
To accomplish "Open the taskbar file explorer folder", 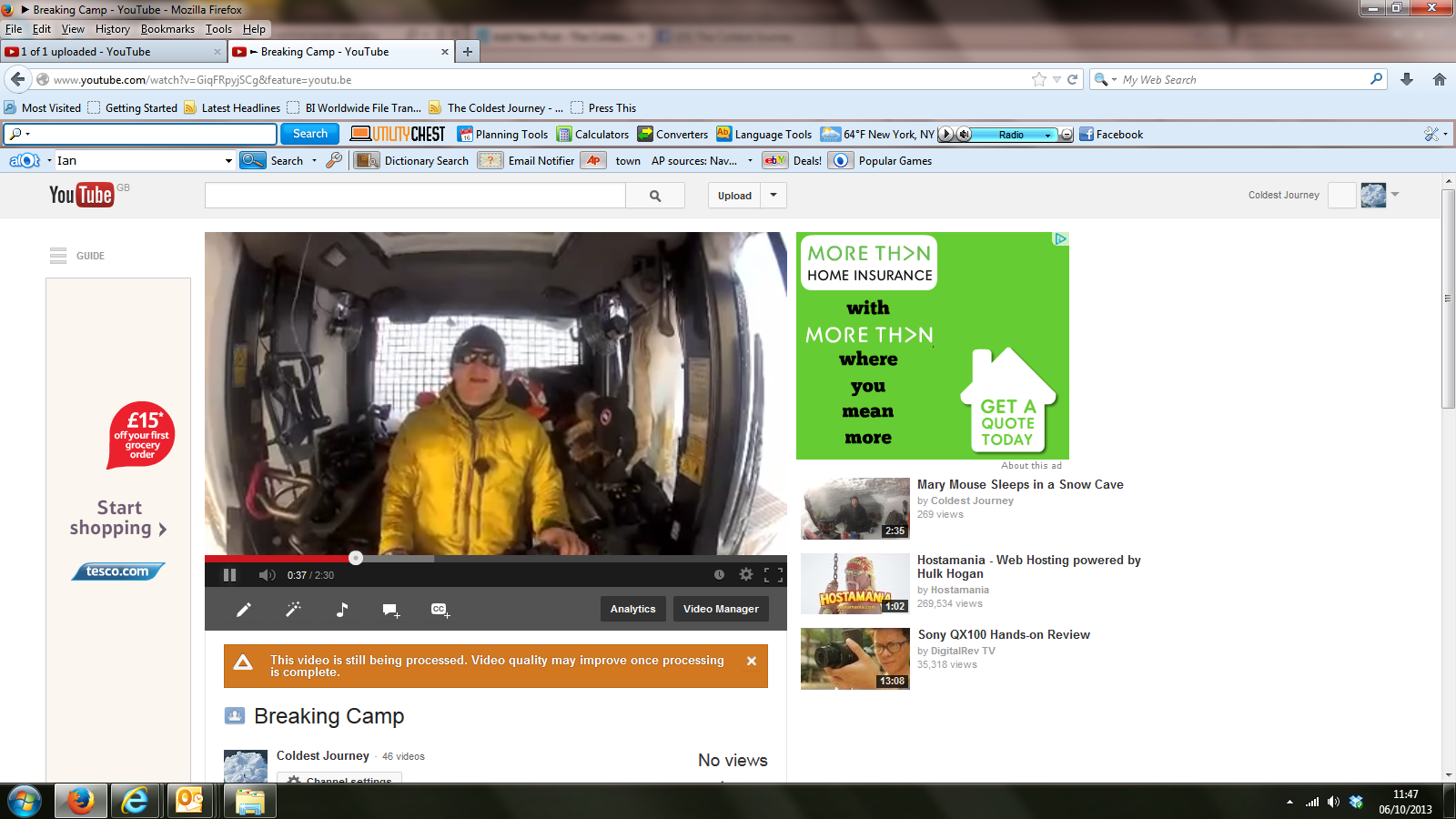I will click(249, 801).
